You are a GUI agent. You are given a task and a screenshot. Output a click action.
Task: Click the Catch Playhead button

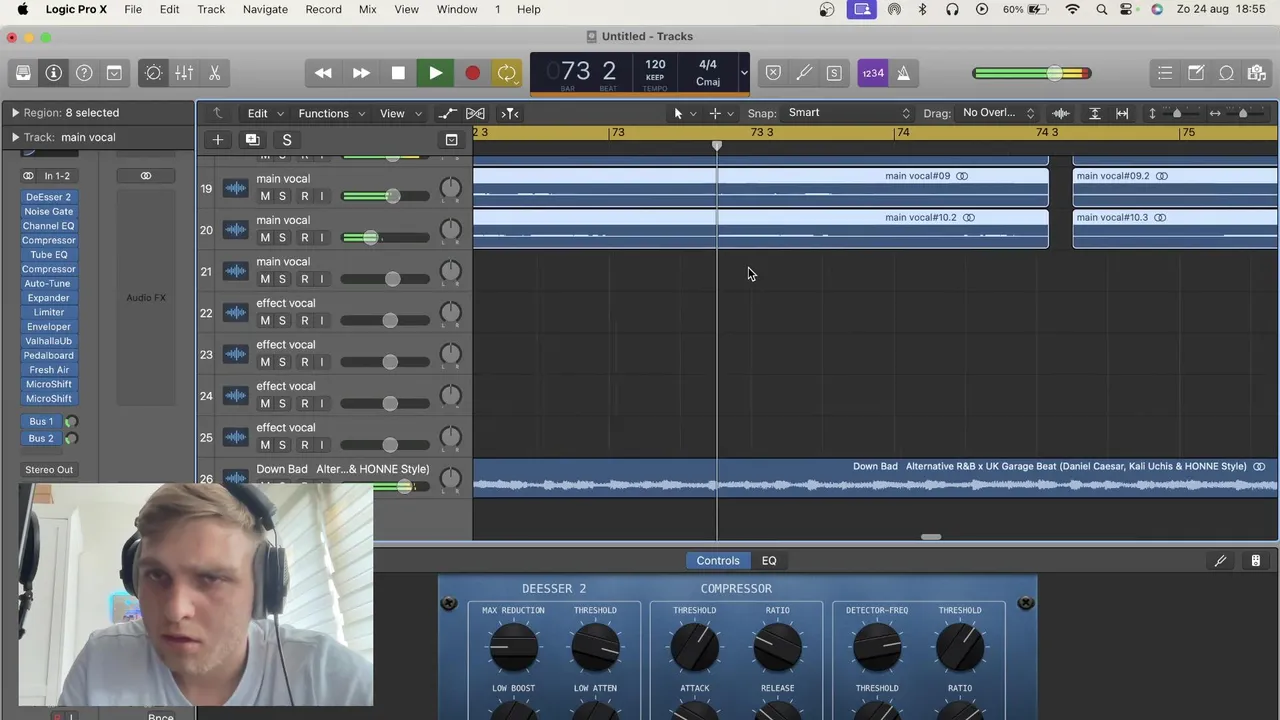510,114
